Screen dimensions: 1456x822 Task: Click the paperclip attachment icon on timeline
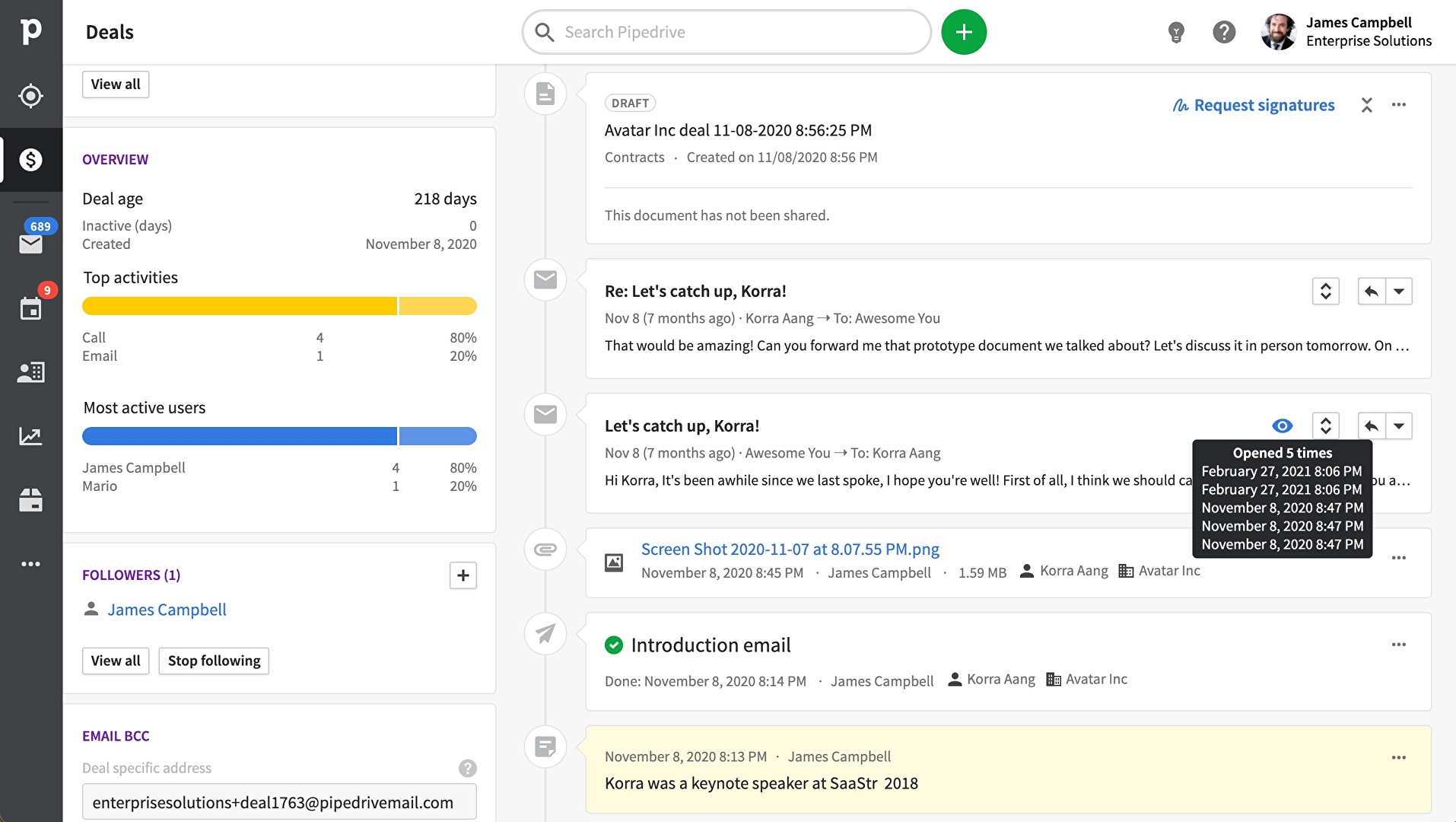pos(545,550)
